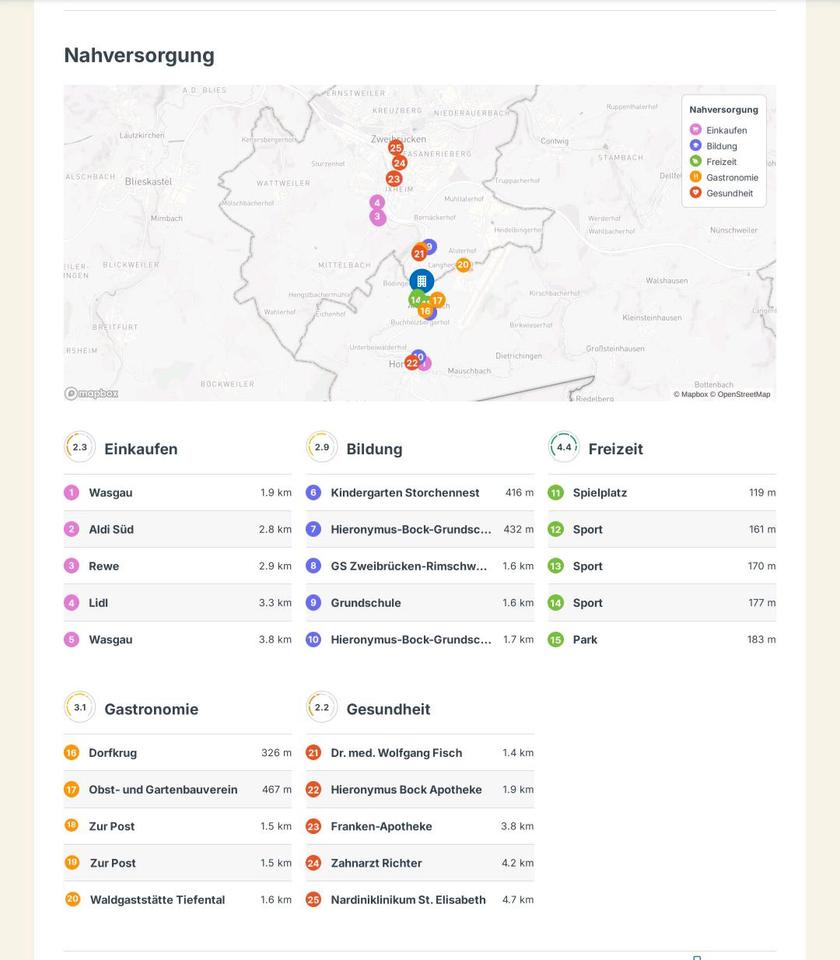
Task: Click Hieronymus Bock Apotheke entry
Action: [x=406, y=790]
